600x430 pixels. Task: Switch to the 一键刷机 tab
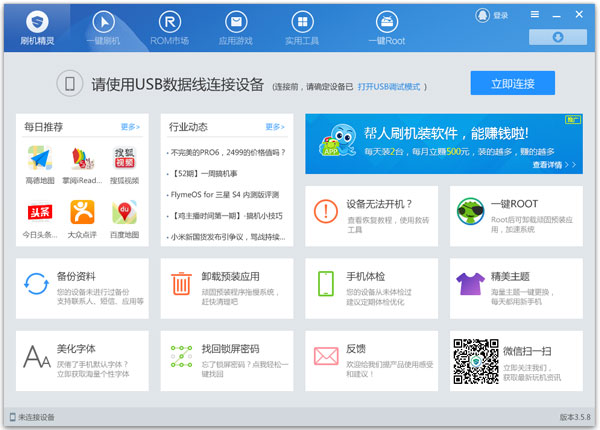coord(103,28)
